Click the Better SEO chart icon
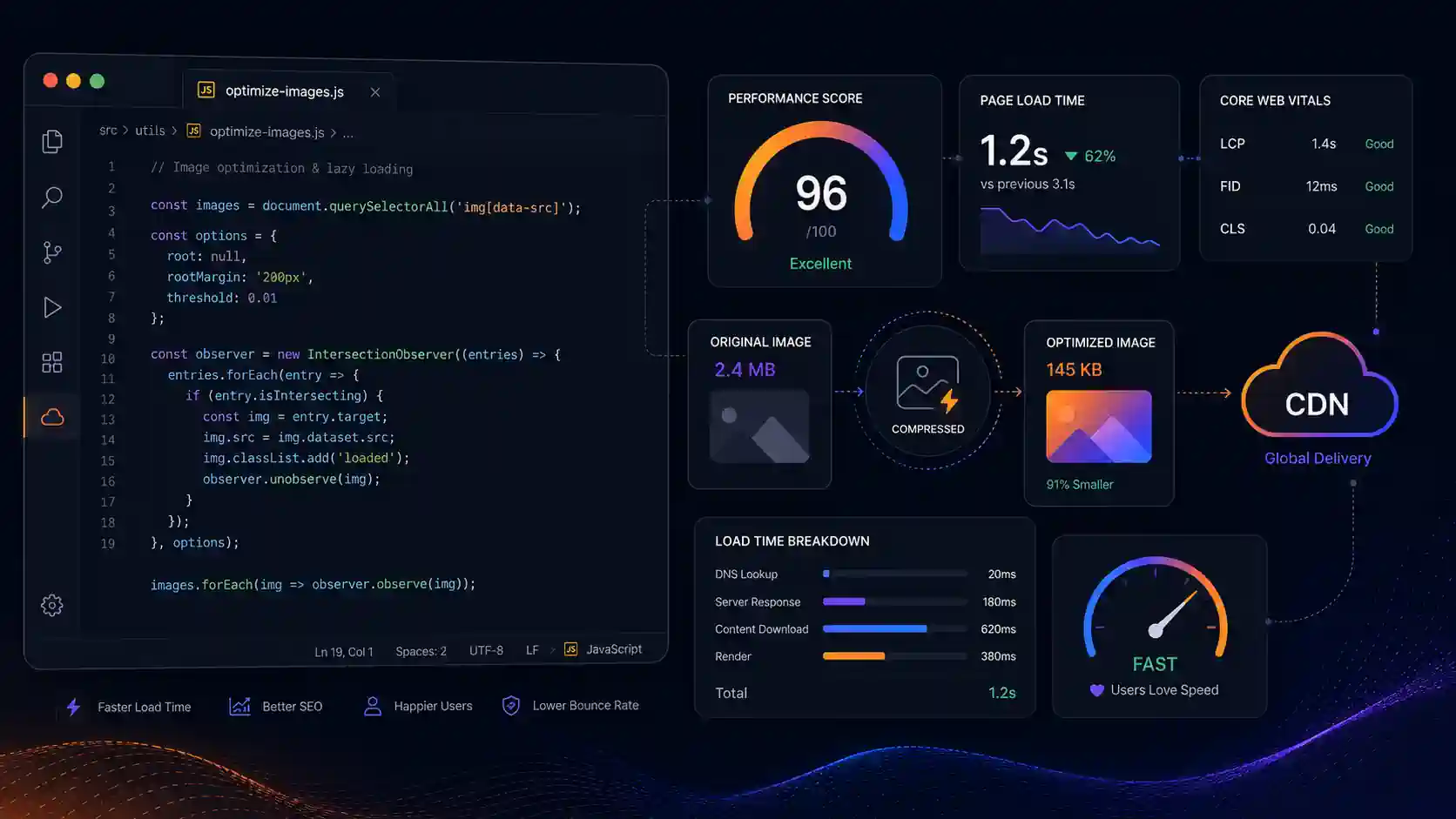 pos(239,706)
